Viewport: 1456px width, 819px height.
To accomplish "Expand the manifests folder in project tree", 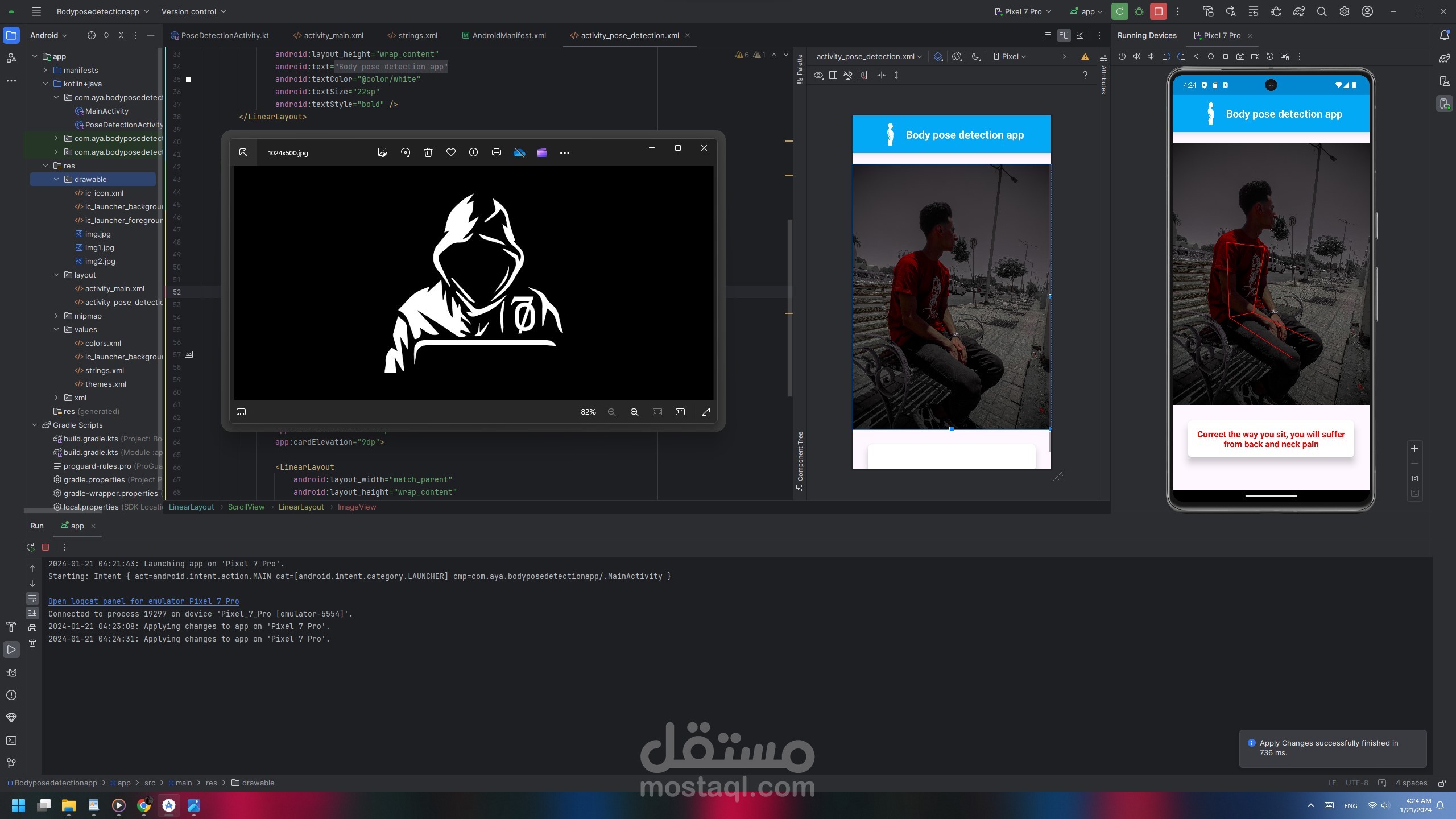I will pyautogui.click(x=45, y=70).
